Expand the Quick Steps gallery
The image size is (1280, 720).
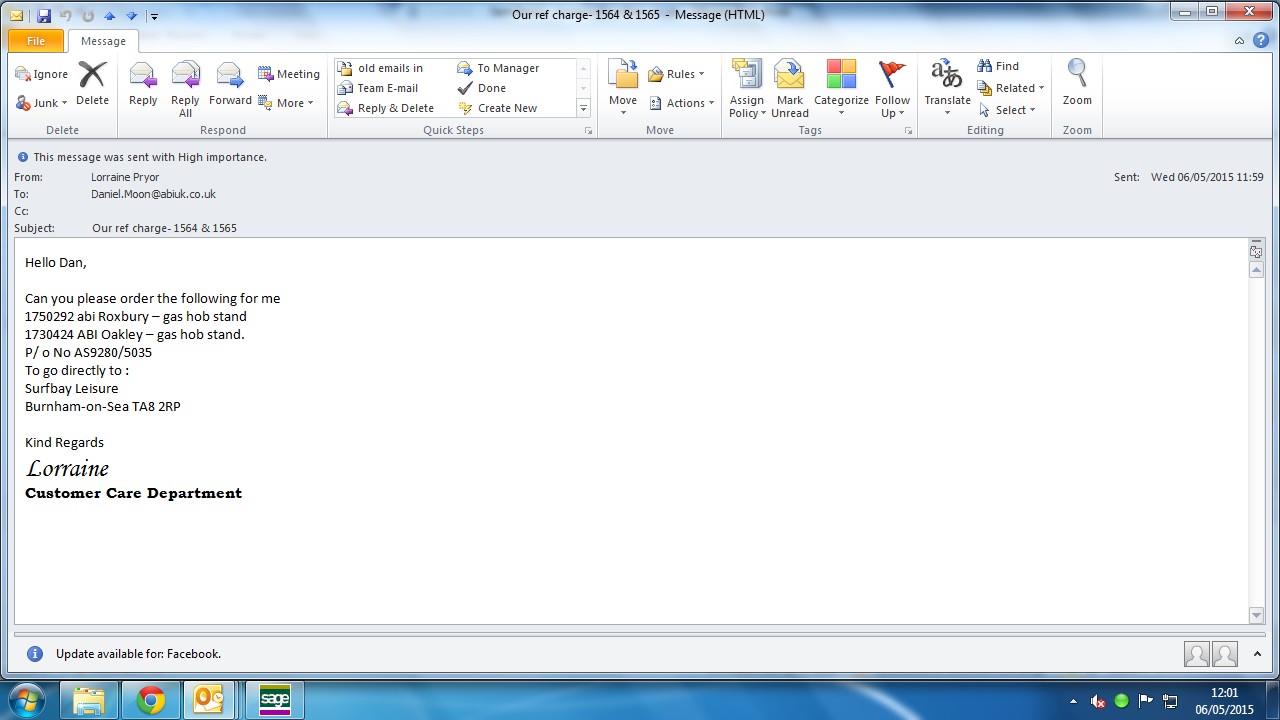coord(584,108)
